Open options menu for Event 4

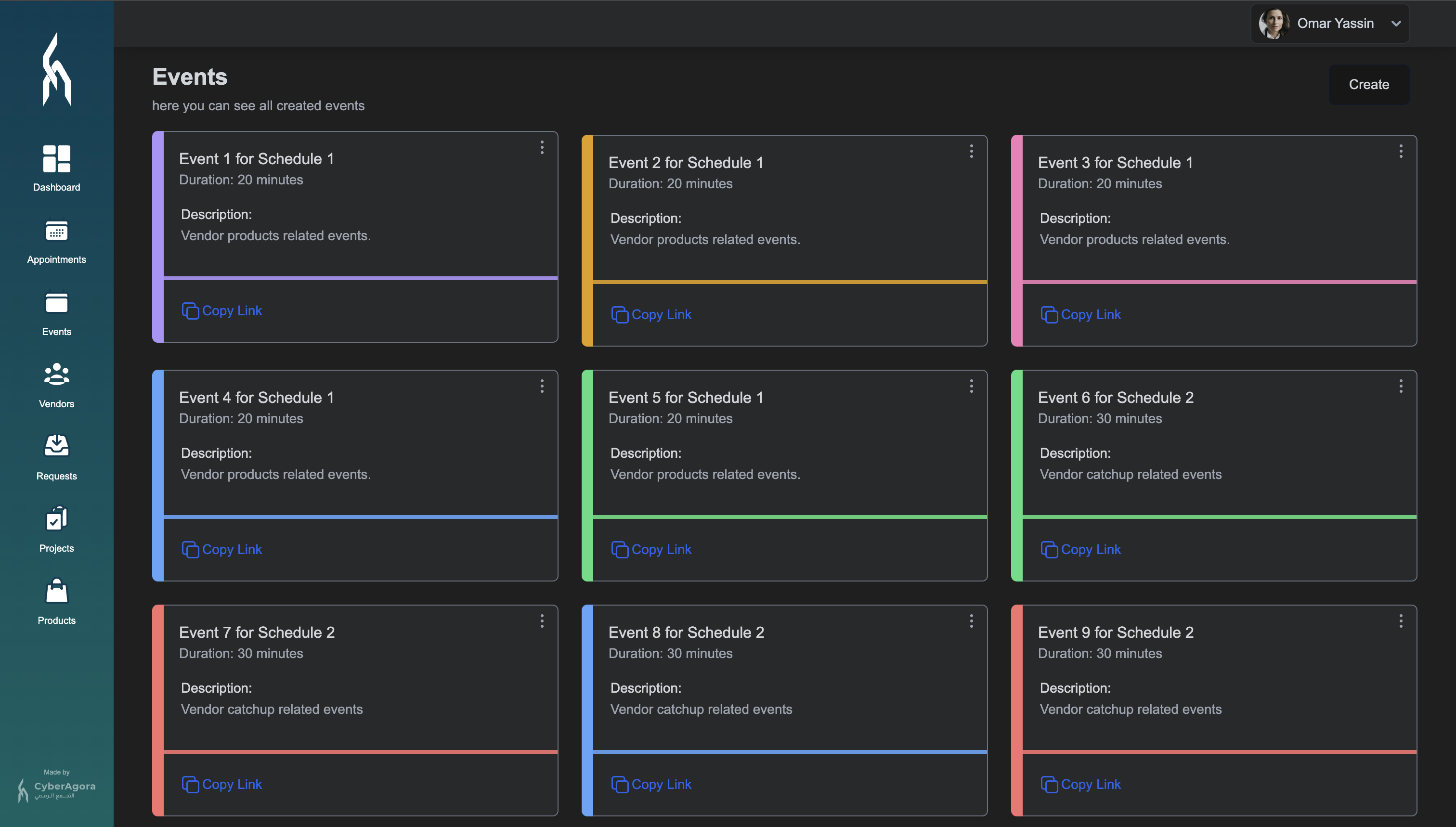[x=542, y=386]
